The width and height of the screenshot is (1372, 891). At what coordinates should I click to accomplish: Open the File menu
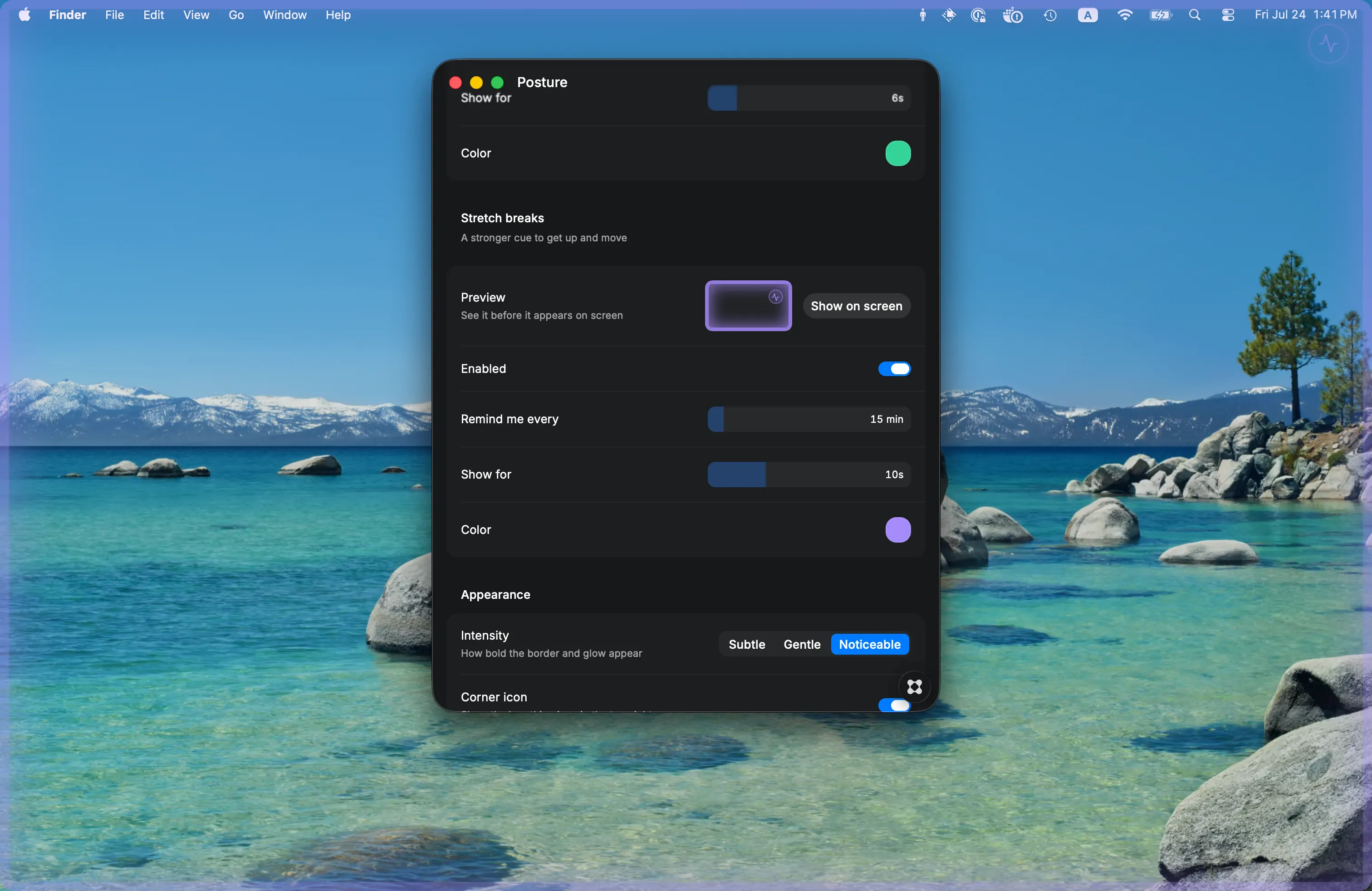click(115, 15)
